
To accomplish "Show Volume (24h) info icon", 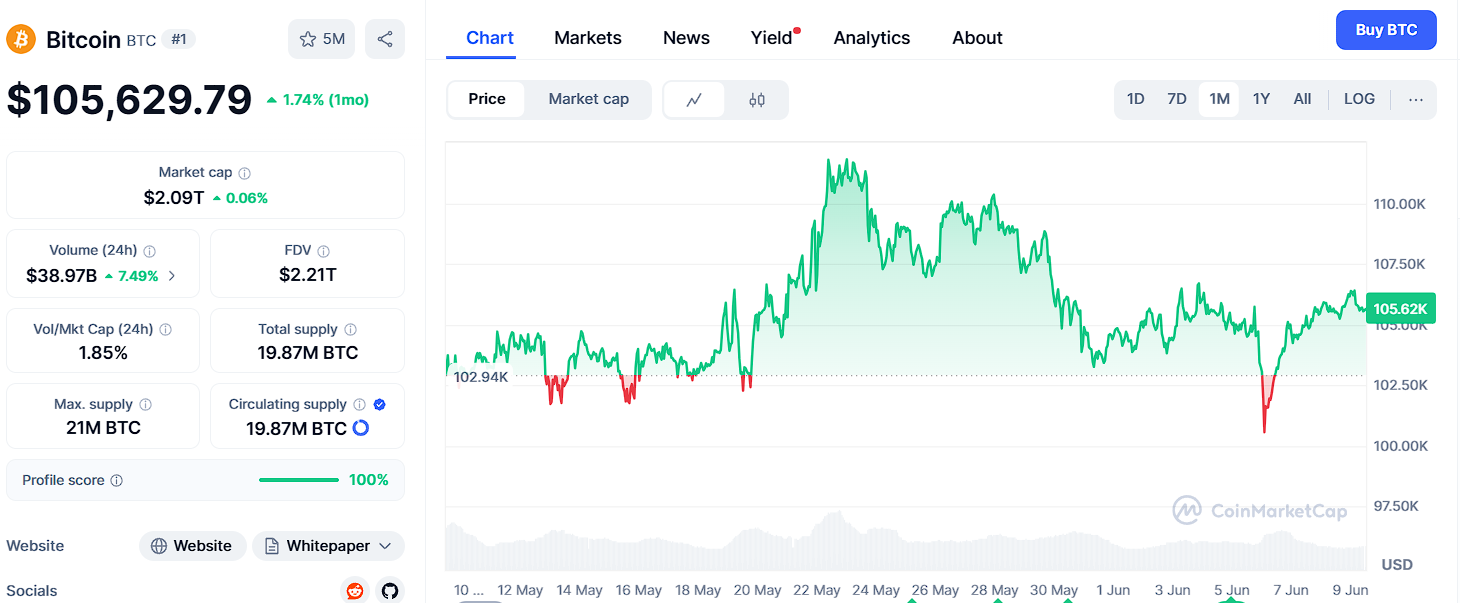I will pos(149,251).
